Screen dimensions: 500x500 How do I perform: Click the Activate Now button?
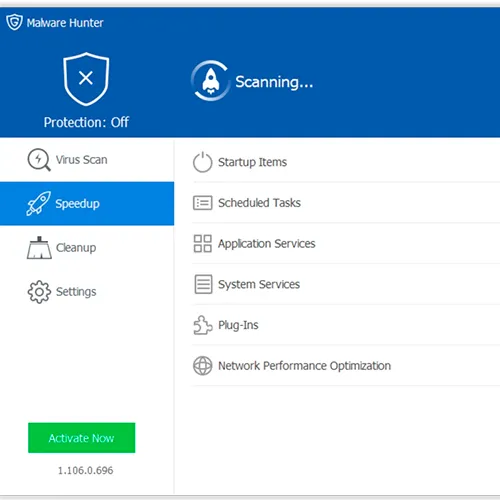point(82,438)
